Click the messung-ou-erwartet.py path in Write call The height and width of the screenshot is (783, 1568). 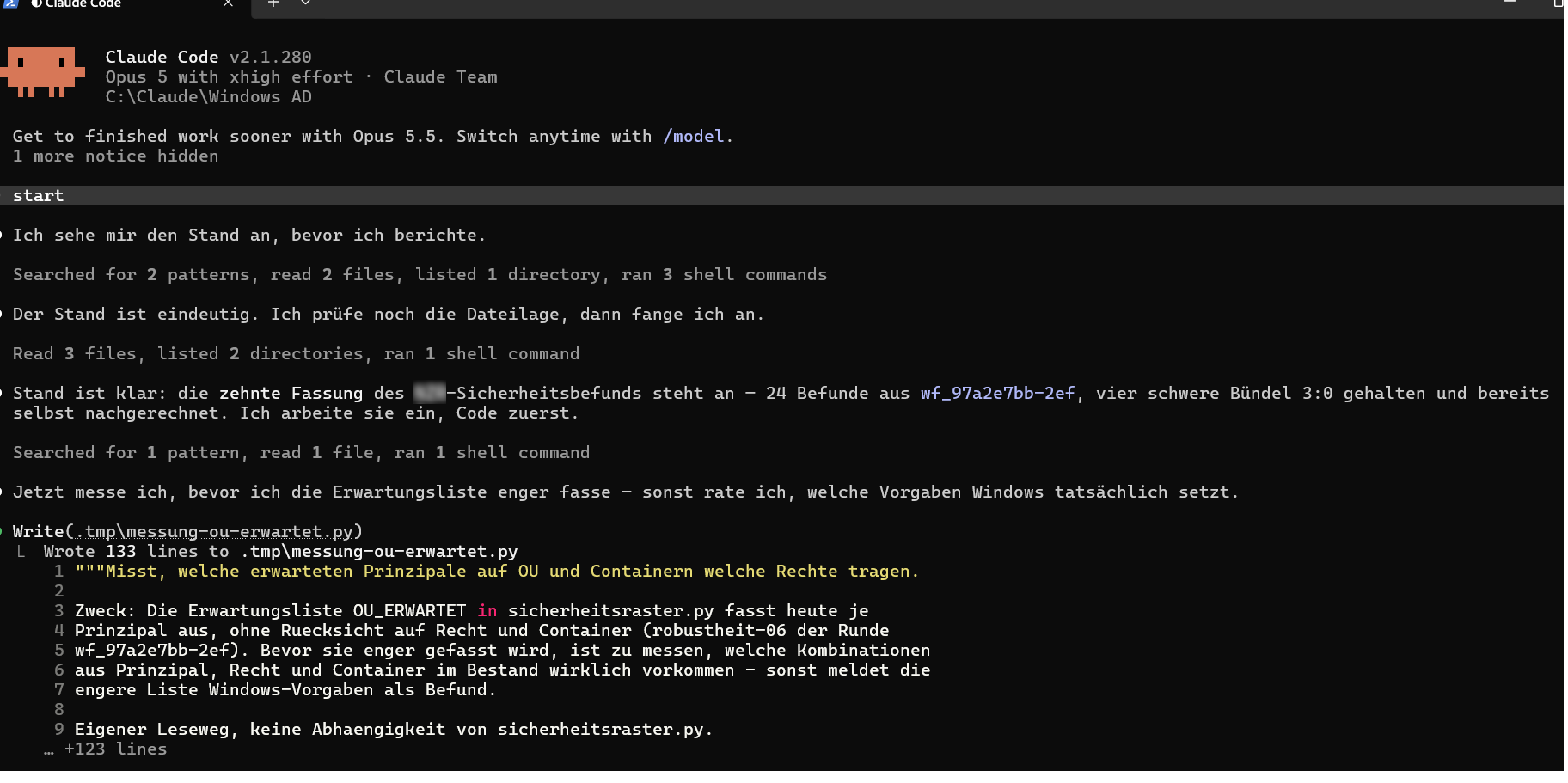click(214, 531)
